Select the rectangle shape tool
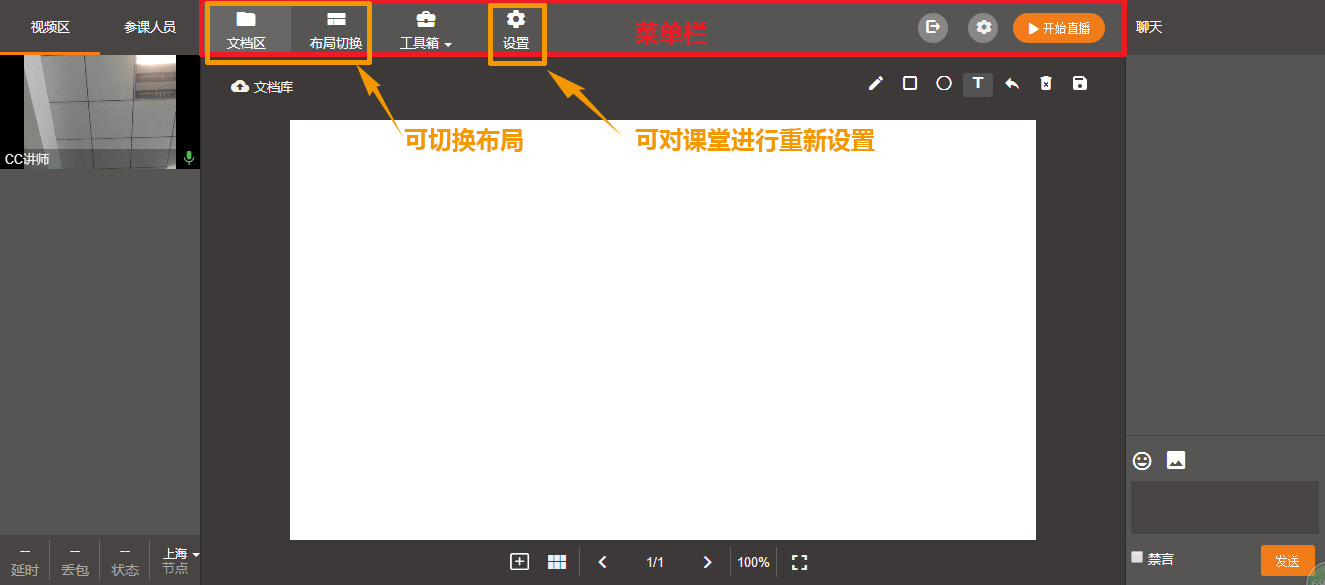 [x=910, y=84]
